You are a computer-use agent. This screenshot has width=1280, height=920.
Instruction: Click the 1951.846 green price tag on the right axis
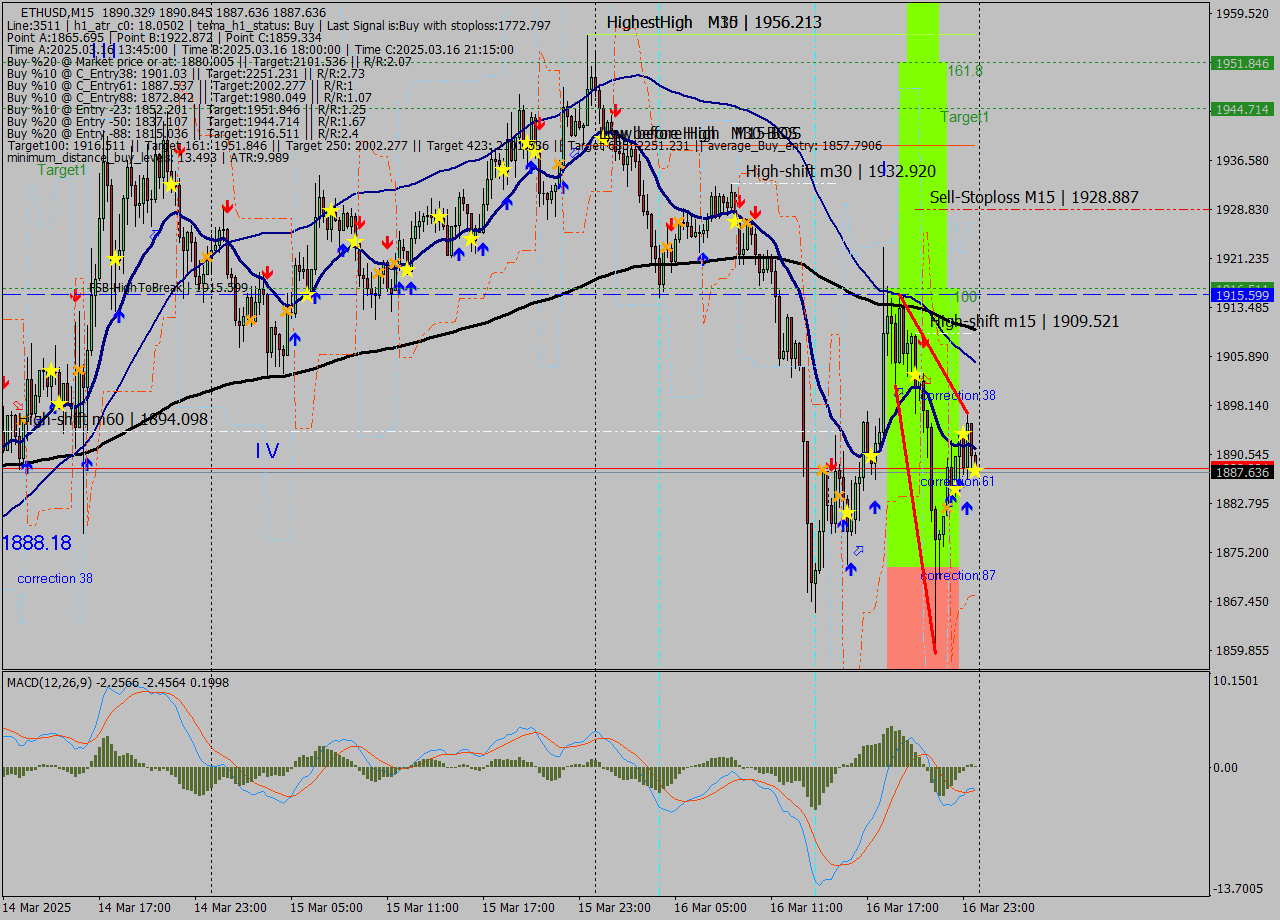point(1240,63)
